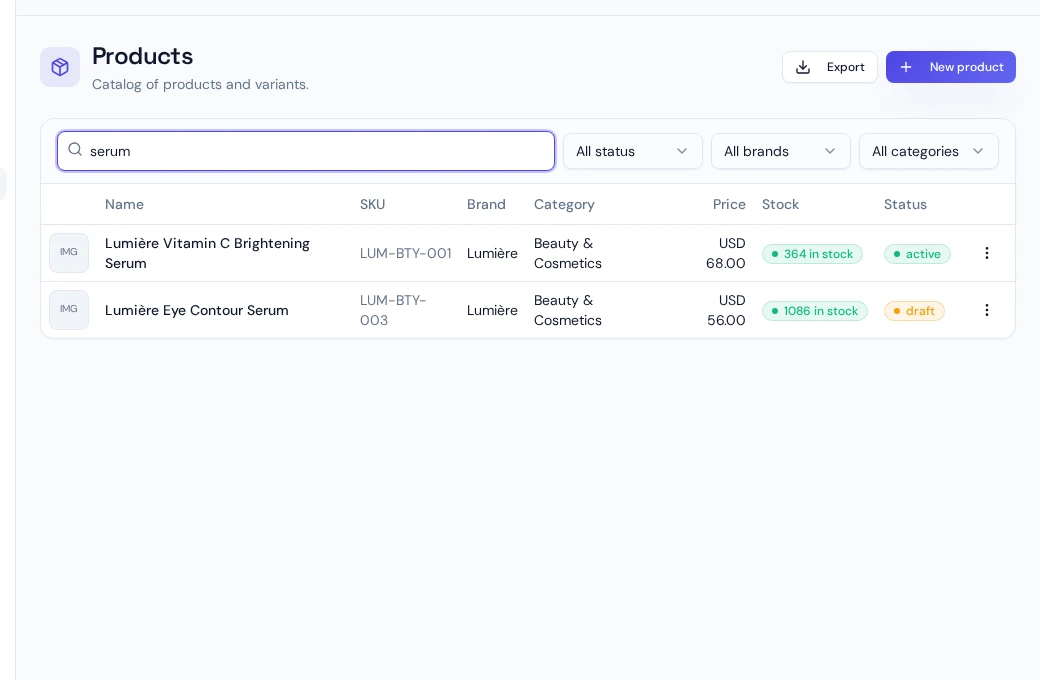Click the Name column header

pos(124,204)
